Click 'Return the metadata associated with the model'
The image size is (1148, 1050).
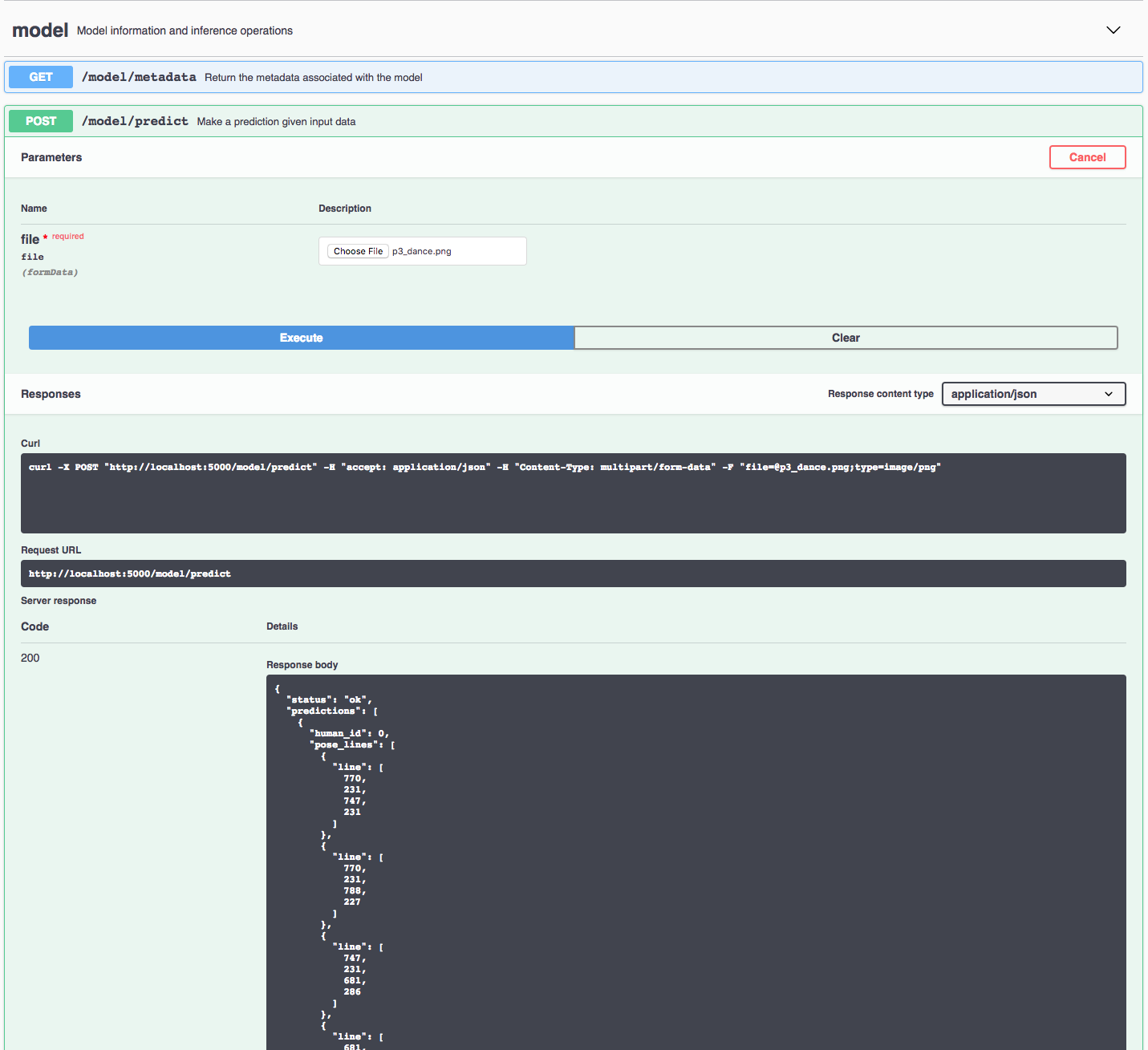314,78
